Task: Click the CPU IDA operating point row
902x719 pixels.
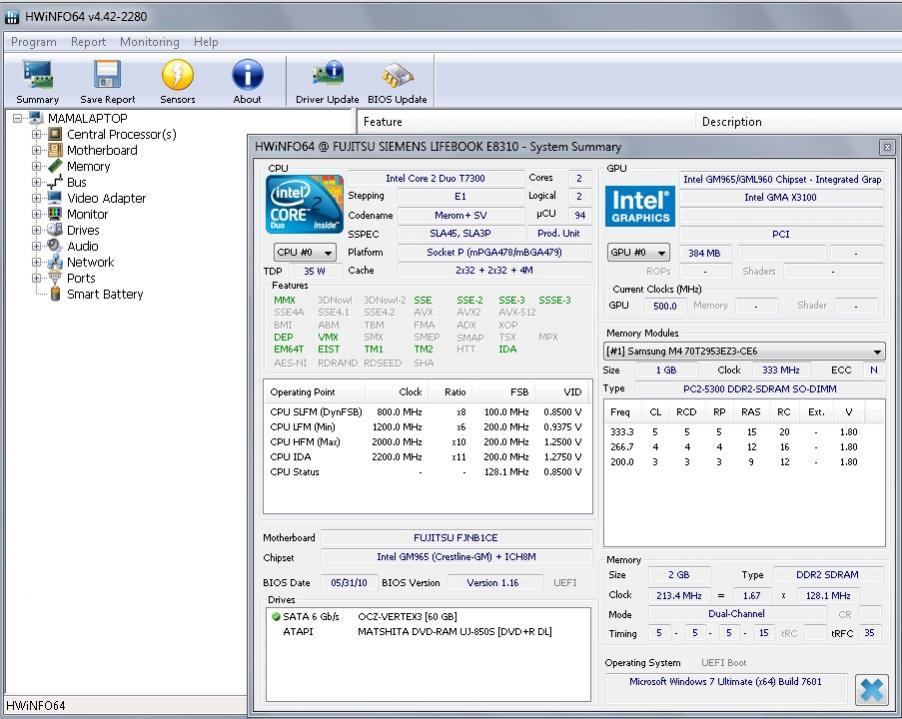Action: pyautogui.click(x=426, y=457)
